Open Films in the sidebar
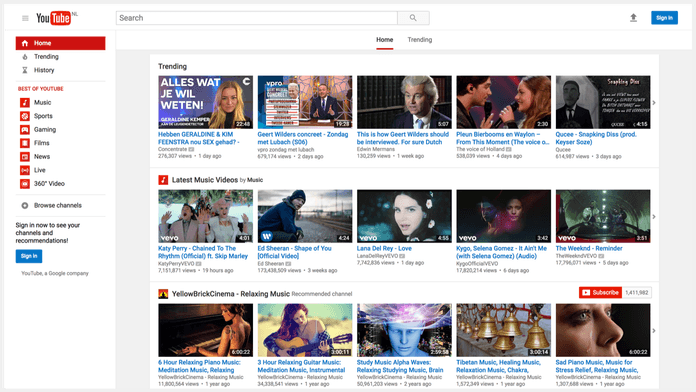 pyautogui.click(x=42, y=143)
